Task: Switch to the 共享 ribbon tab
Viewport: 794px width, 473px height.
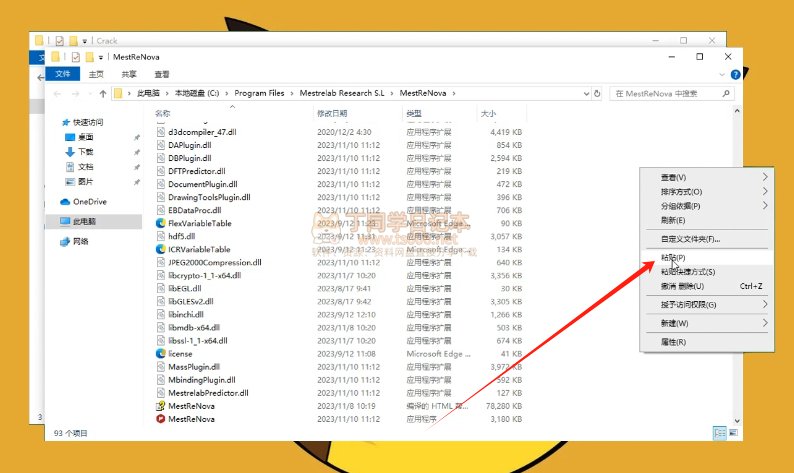Action: pos(129,74)
